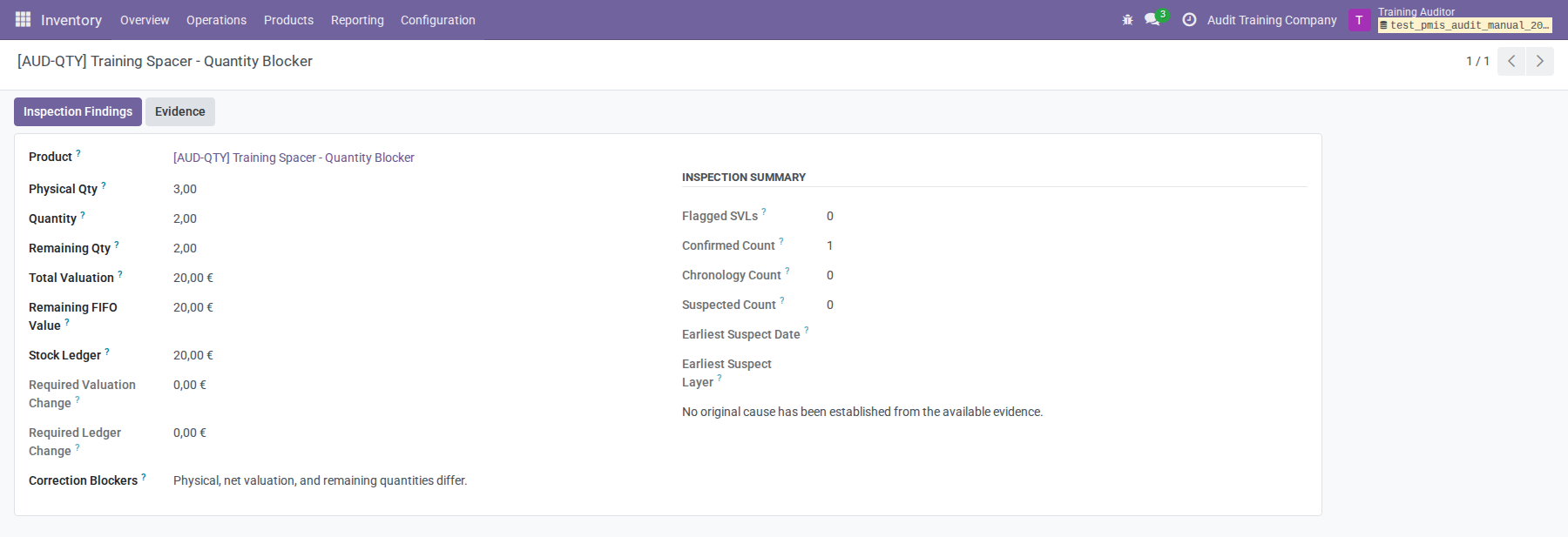
Task: Show help tooltip for Suspected Count
Action: 782,300
